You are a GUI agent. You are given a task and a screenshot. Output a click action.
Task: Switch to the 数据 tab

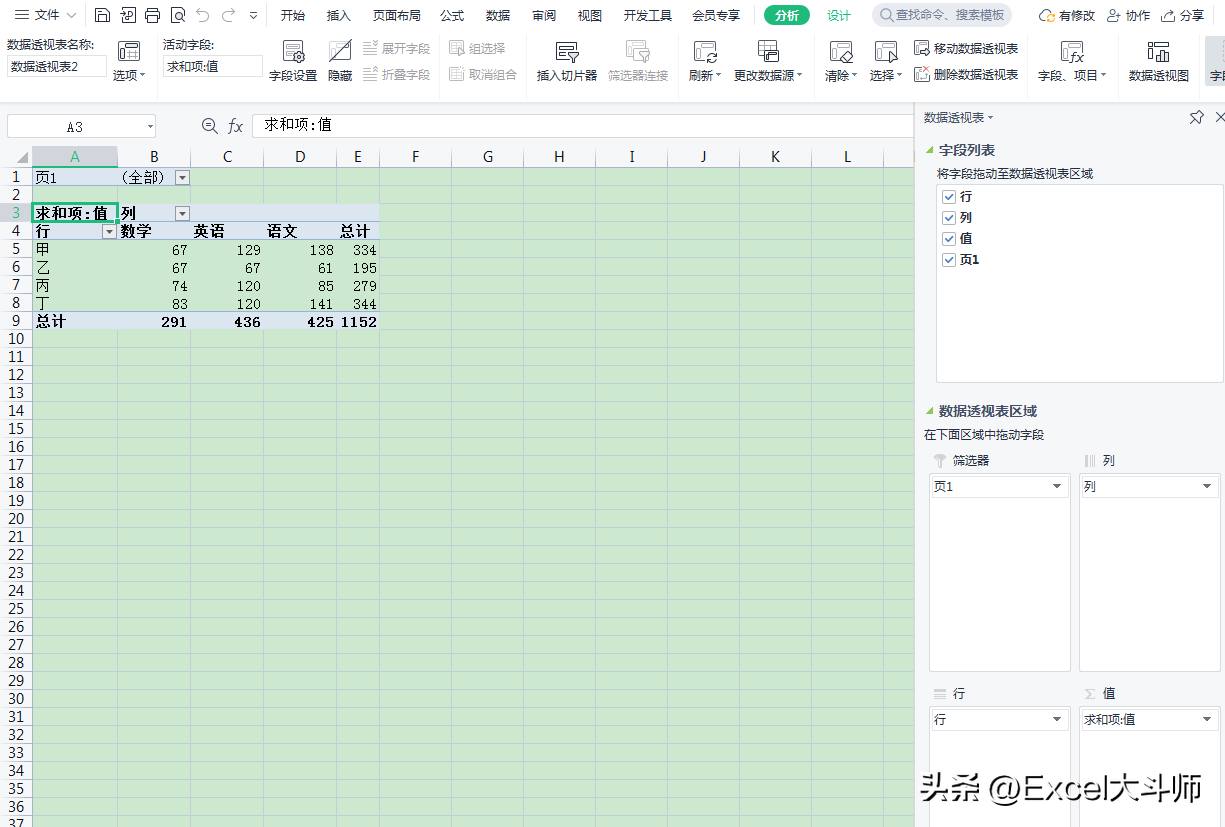498,15
